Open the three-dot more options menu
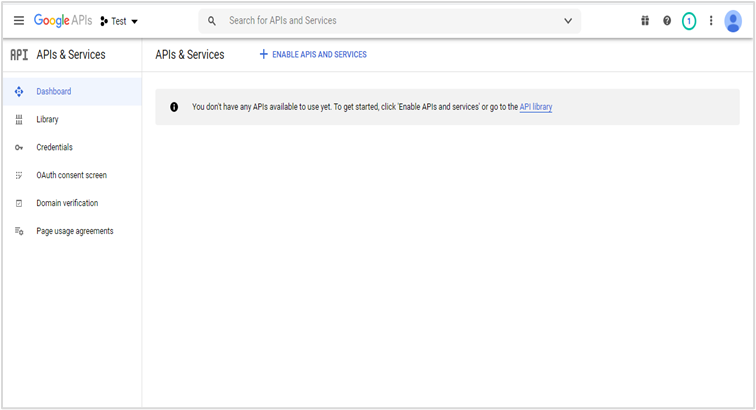756x410 pixels. pos(711,21)
